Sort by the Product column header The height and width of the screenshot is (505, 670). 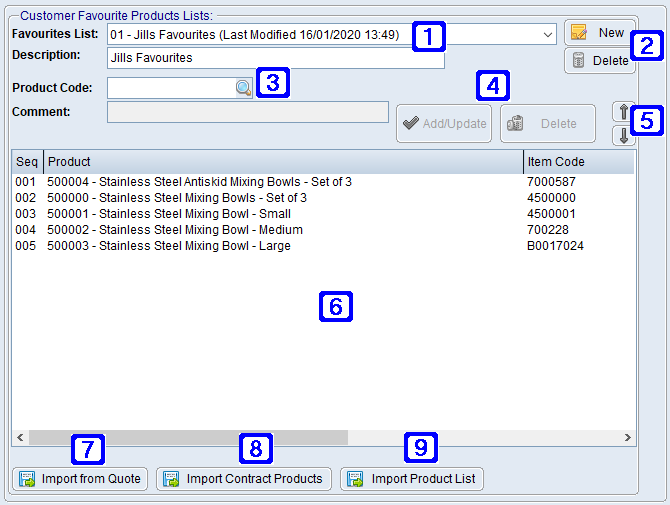click(x=283, y=162)
